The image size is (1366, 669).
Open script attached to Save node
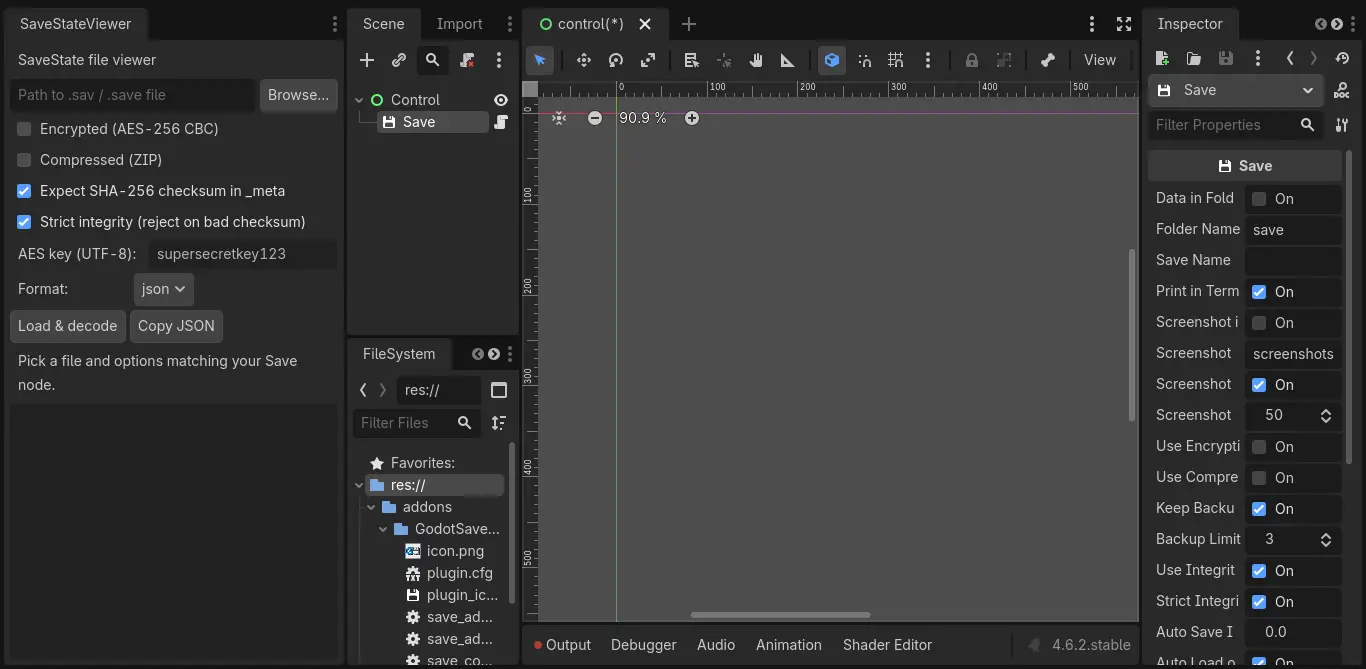point(501,122)
